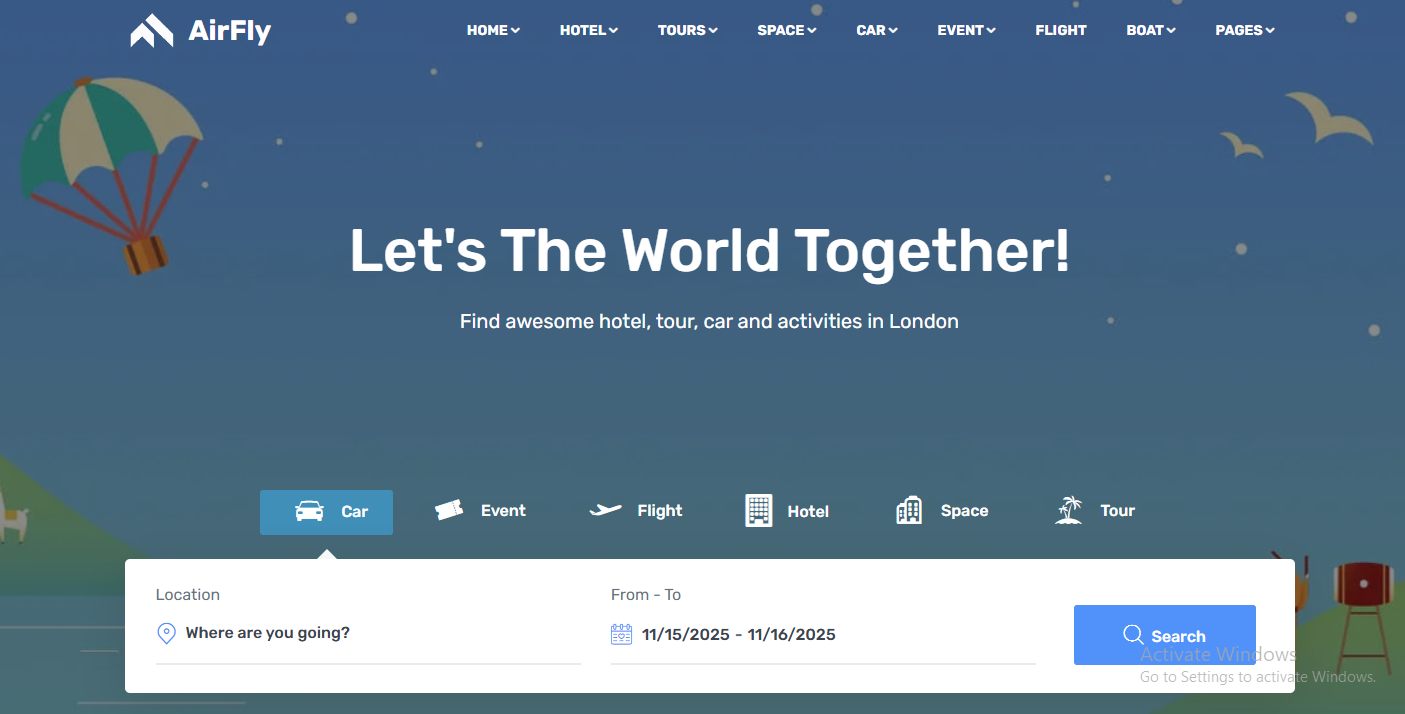Expand the TOURS dropdown menu
1405x714 pixels.
click(688, 30)
